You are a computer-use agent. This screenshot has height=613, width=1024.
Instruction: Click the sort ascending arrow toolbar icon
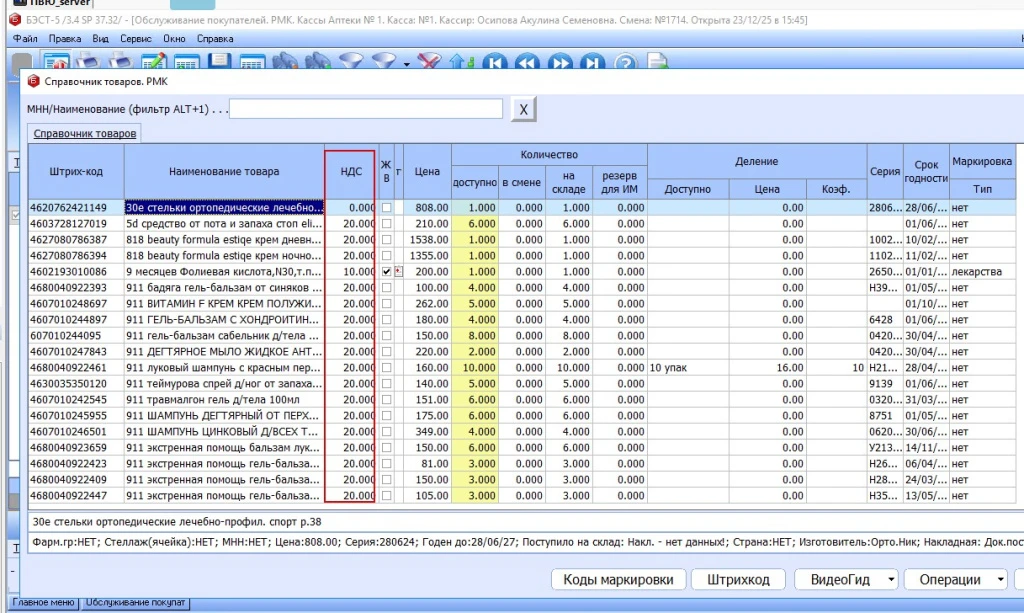[x=461, y=62]
